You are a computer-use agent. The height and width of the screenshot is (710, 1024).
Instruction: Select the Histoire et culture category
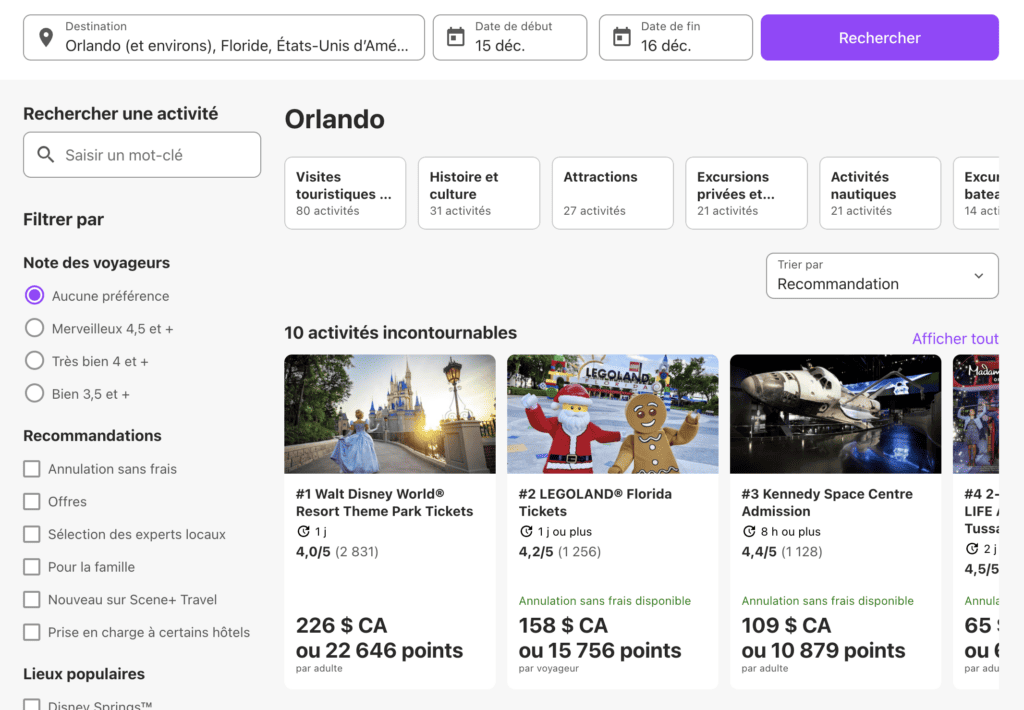[478, 192]
